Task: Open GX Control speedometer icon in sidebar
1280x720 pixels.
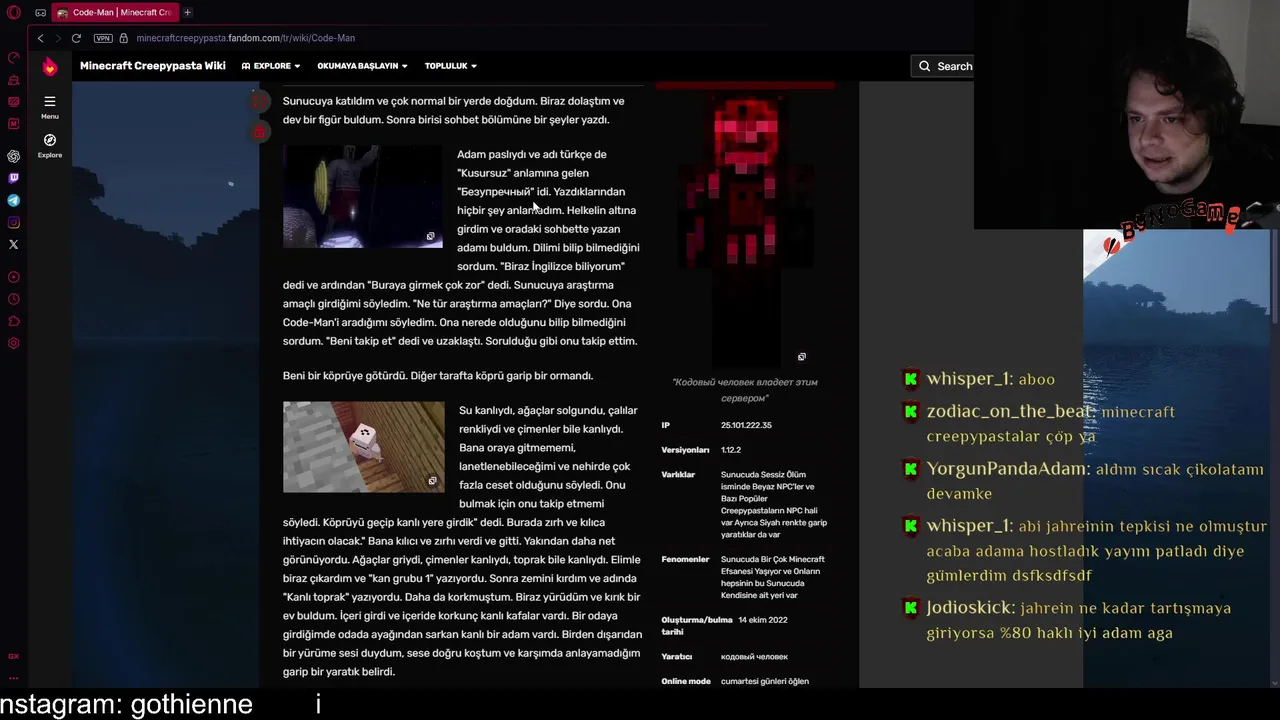Action: coord(13,58)
